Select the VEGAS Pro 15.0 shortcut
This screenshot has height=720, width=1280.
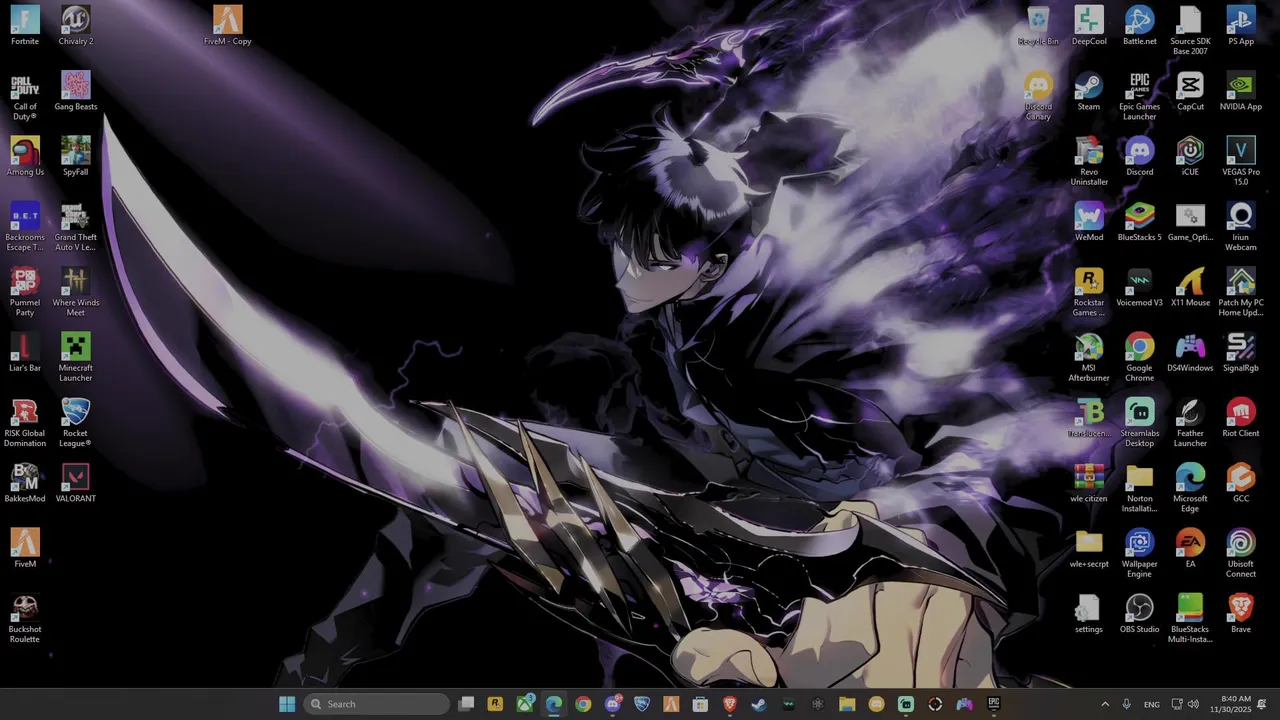click(x=1241, y=161)
